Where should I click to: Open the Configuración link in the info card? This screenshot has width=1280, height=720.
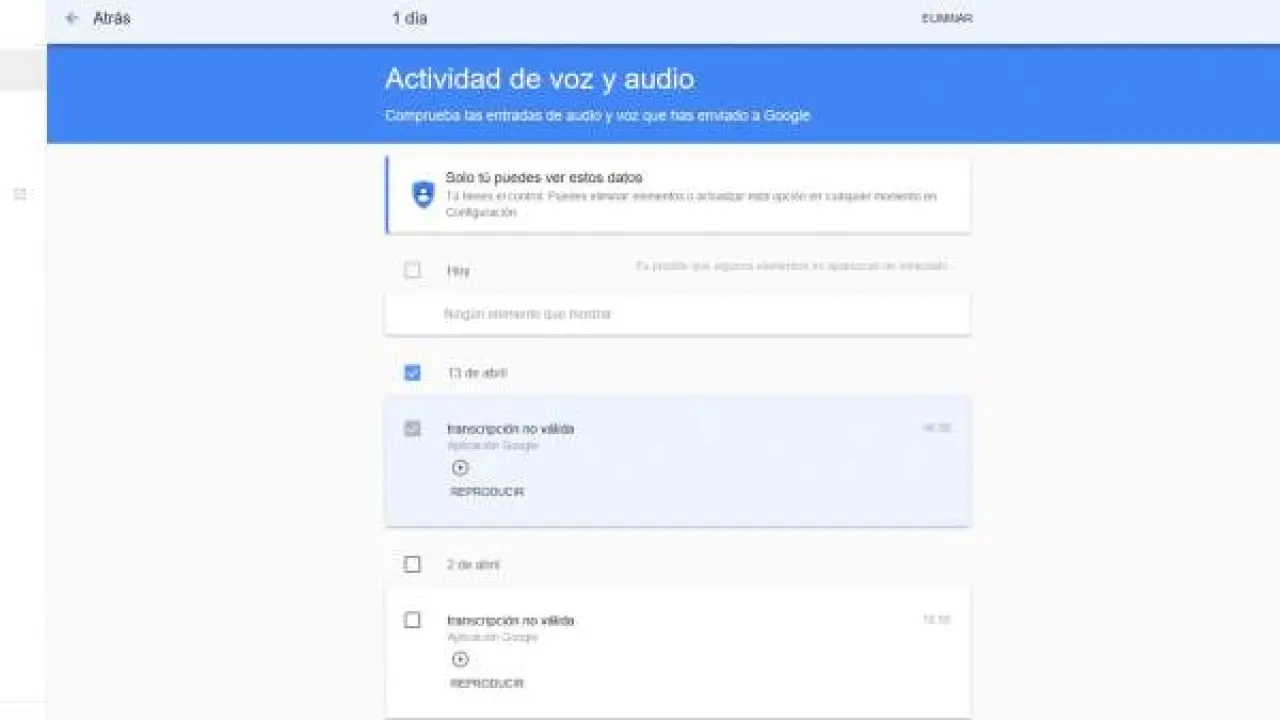[x=482, y=212]
